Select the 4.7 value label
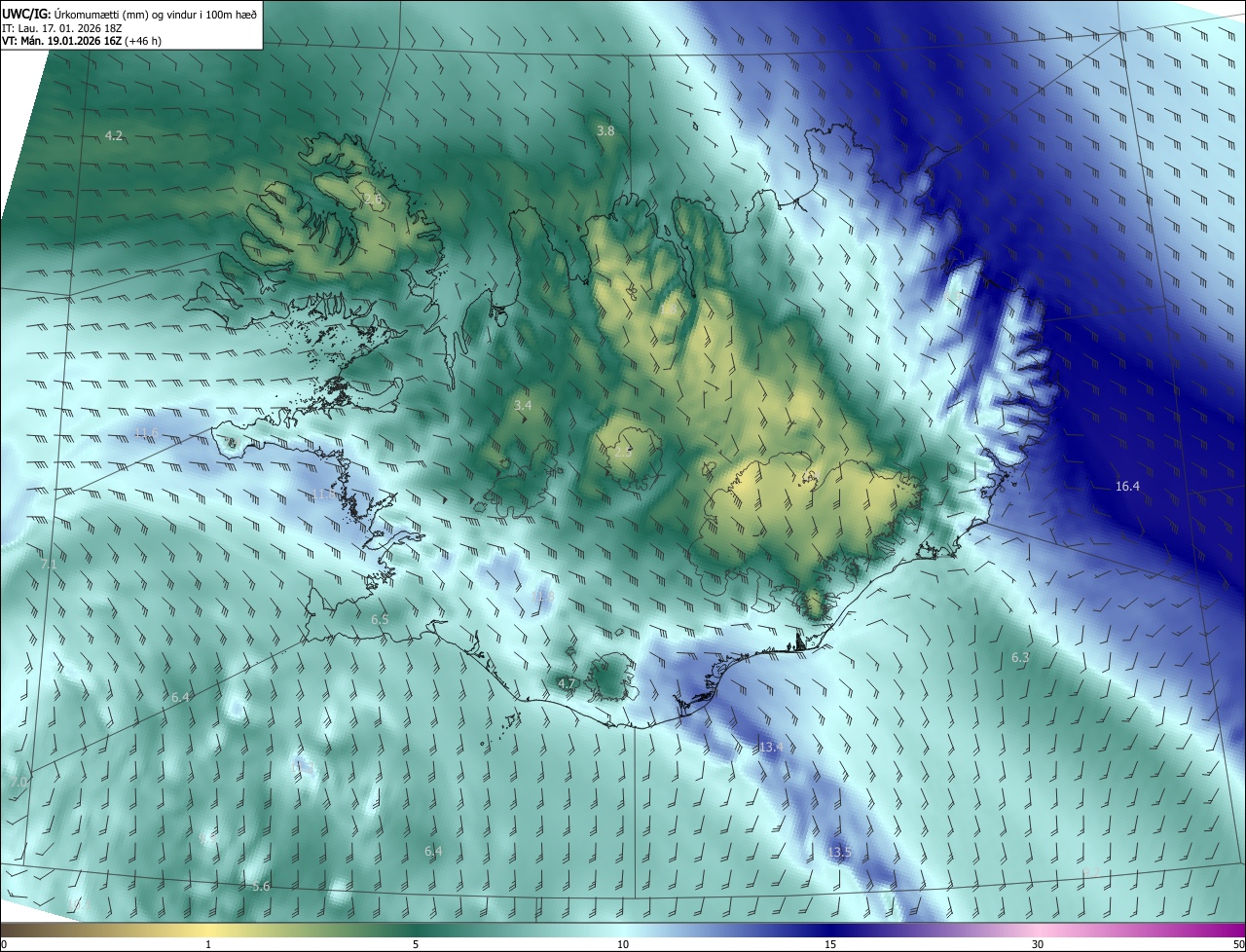Viewport: 1246px width, 952px height. pos(567,683)
